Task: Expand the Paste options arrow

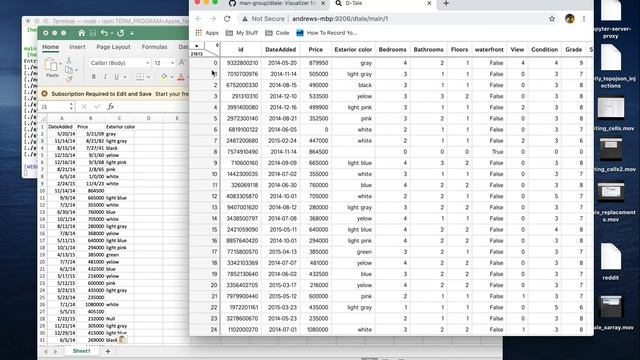Action: [60, 64]
